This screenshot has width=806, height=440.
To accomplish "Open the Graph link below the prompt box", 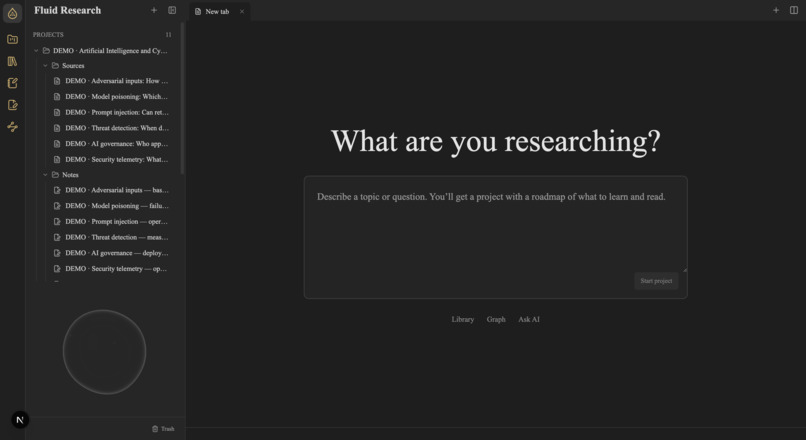I will (496, 319).
